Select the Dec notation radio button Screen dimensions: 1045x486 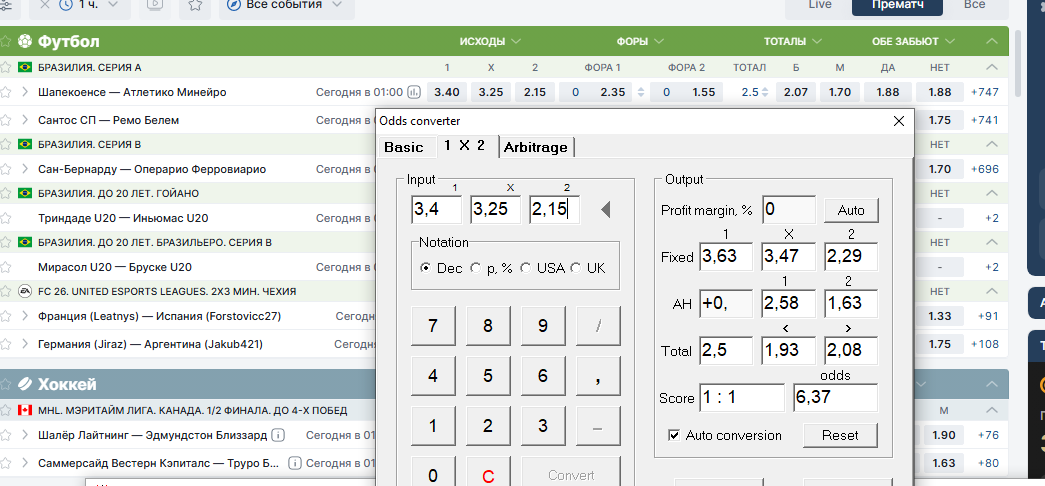[426, 268]
